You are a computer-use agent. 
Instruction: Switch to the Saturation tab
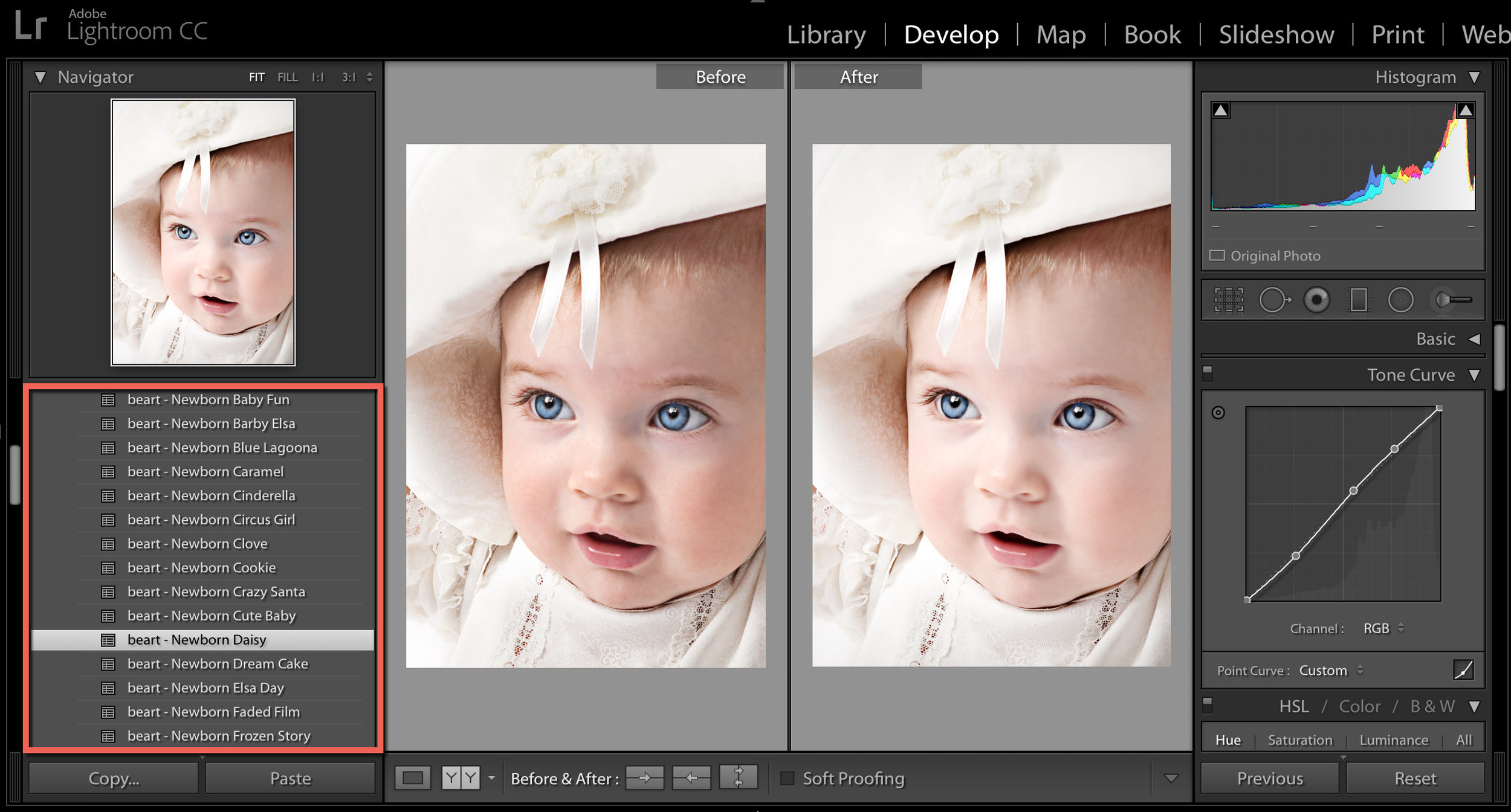[1299, 739]
